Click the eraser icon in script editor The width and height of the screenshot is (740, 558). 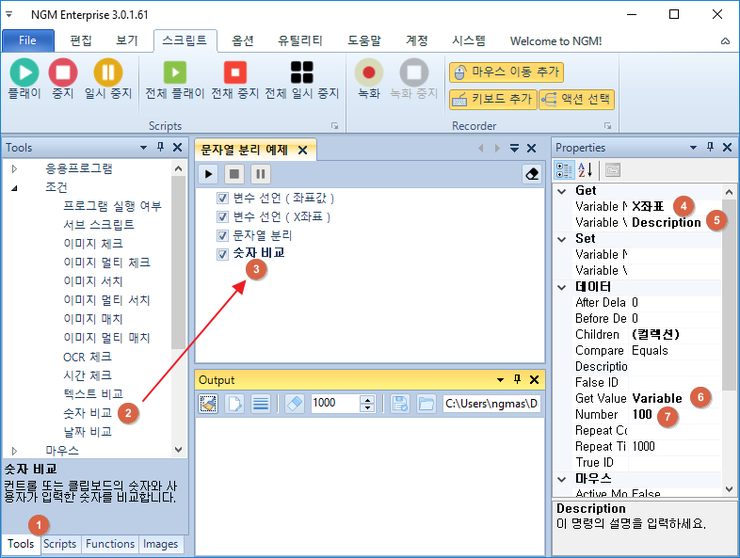click(x=532, y=174)
